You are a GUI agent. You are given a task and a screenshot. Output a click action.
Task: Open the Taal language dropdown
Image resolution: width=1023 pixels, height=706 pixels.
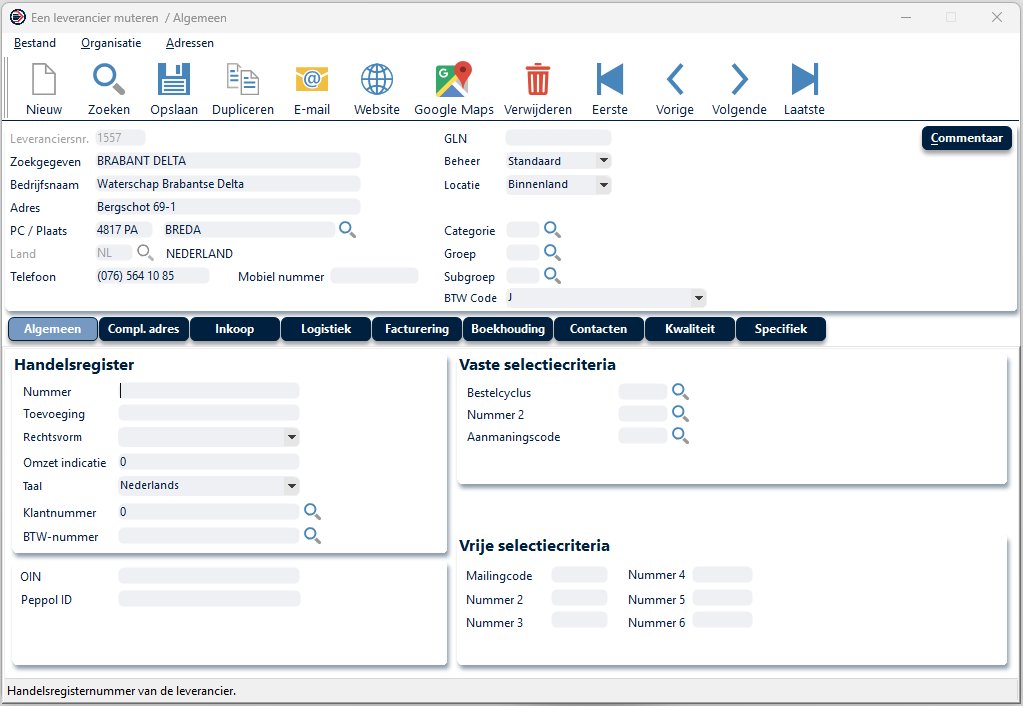(x=291, y=486)
